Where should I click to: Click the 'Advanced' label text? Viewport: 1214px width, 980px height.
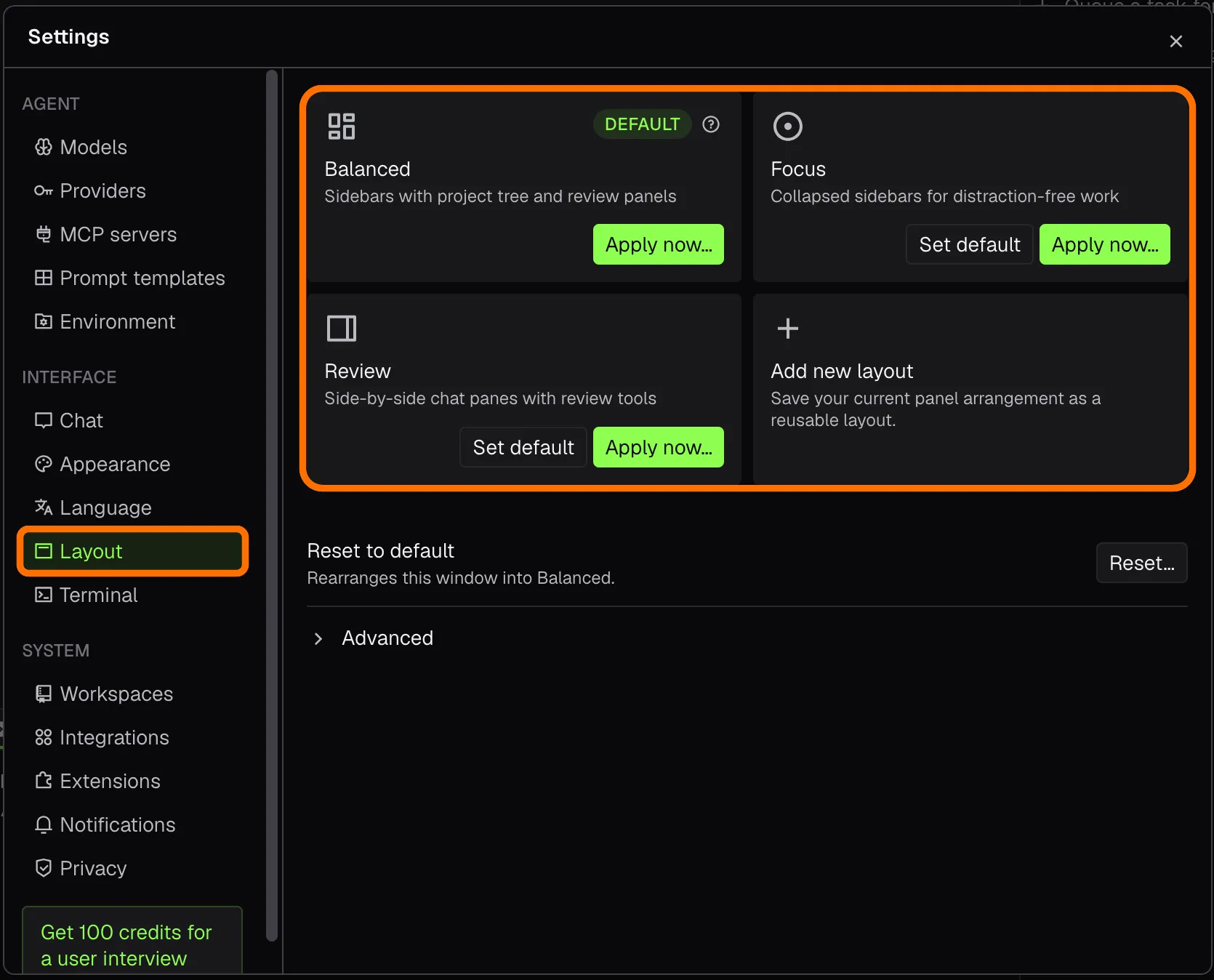pos(387,638)
